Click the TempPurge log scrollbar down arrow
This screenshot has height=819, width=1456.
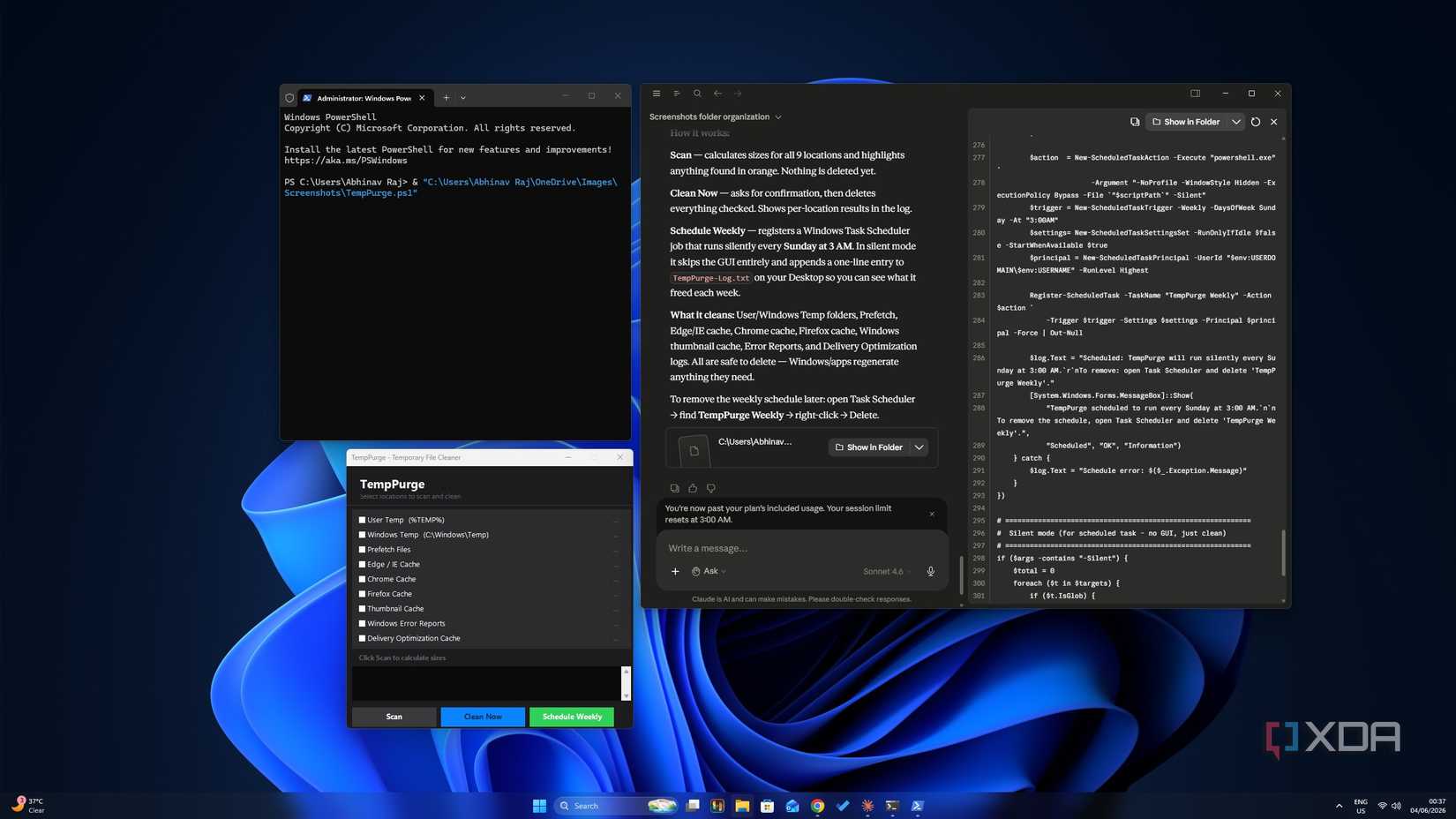click(x=627, y=695)
